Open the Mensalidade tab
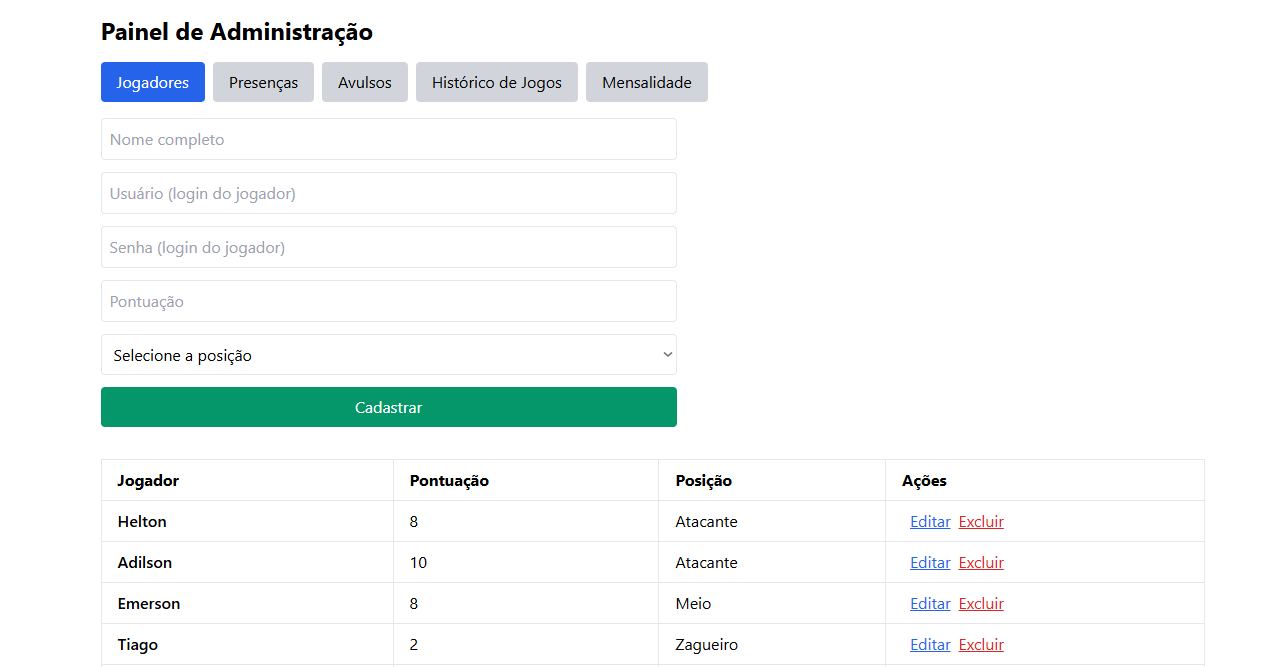This screenshot has height=667, width=1280. tap(647, 82)
